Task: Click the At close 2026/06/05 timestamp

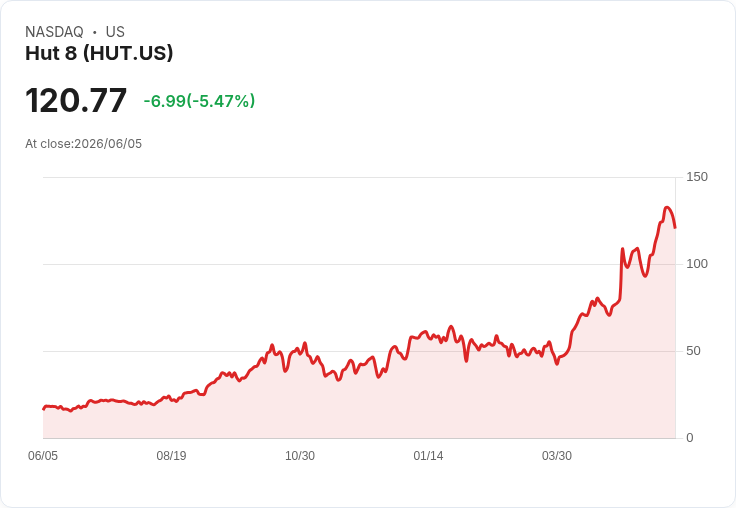Action: coord(84,144)
